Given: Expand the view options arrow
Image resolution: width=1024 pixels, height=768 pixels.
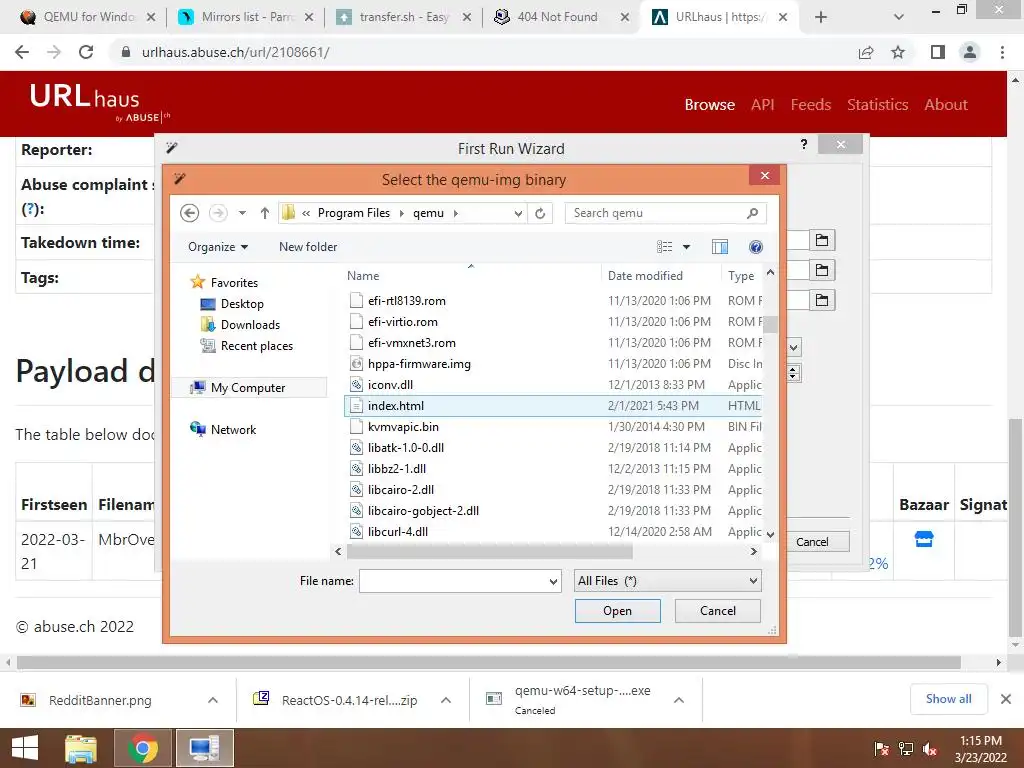Looking at the screenshot, I should [x=686, y=247].
